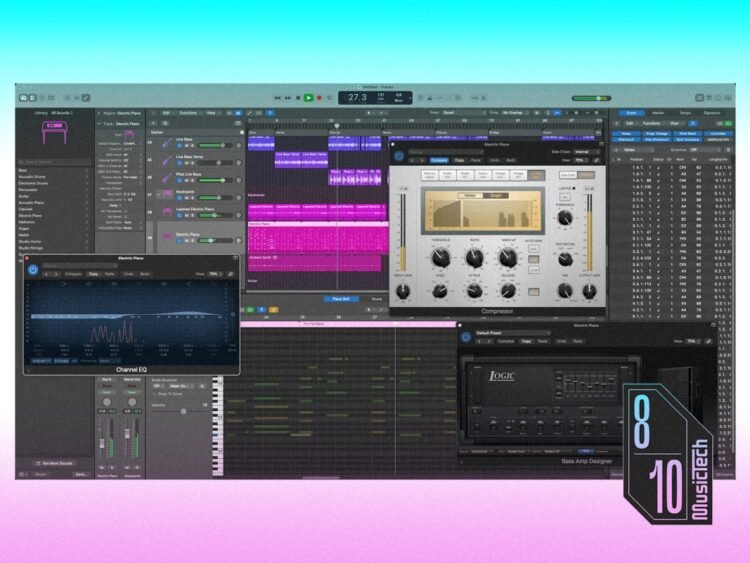Click the Electric Piano track icon
Screen dimensions: 750x563
pyautogui.click(x=167, y=236)
